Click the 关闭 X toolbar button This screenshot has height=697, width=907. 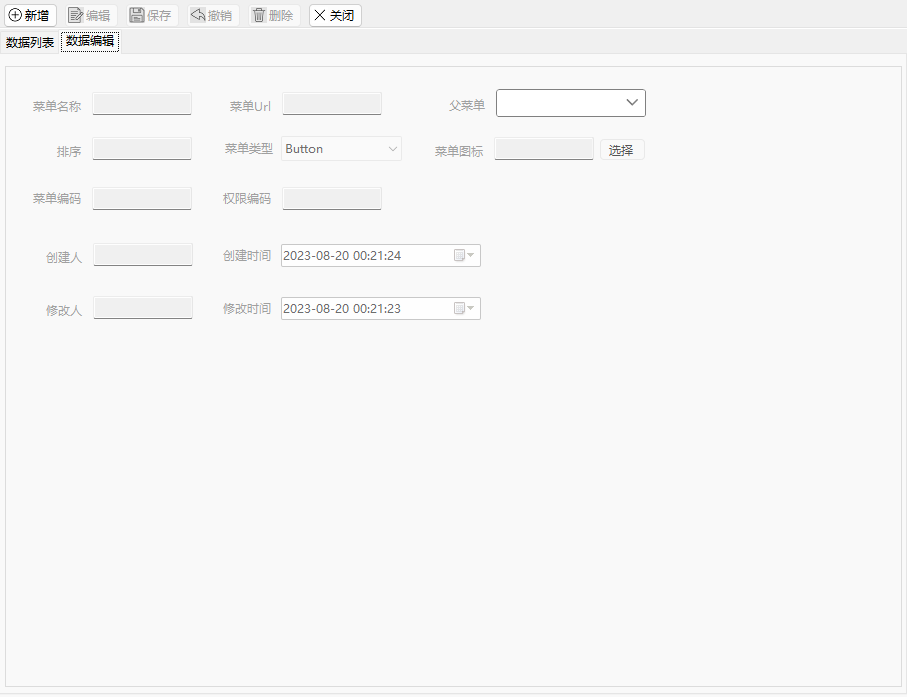coord(335,16)
